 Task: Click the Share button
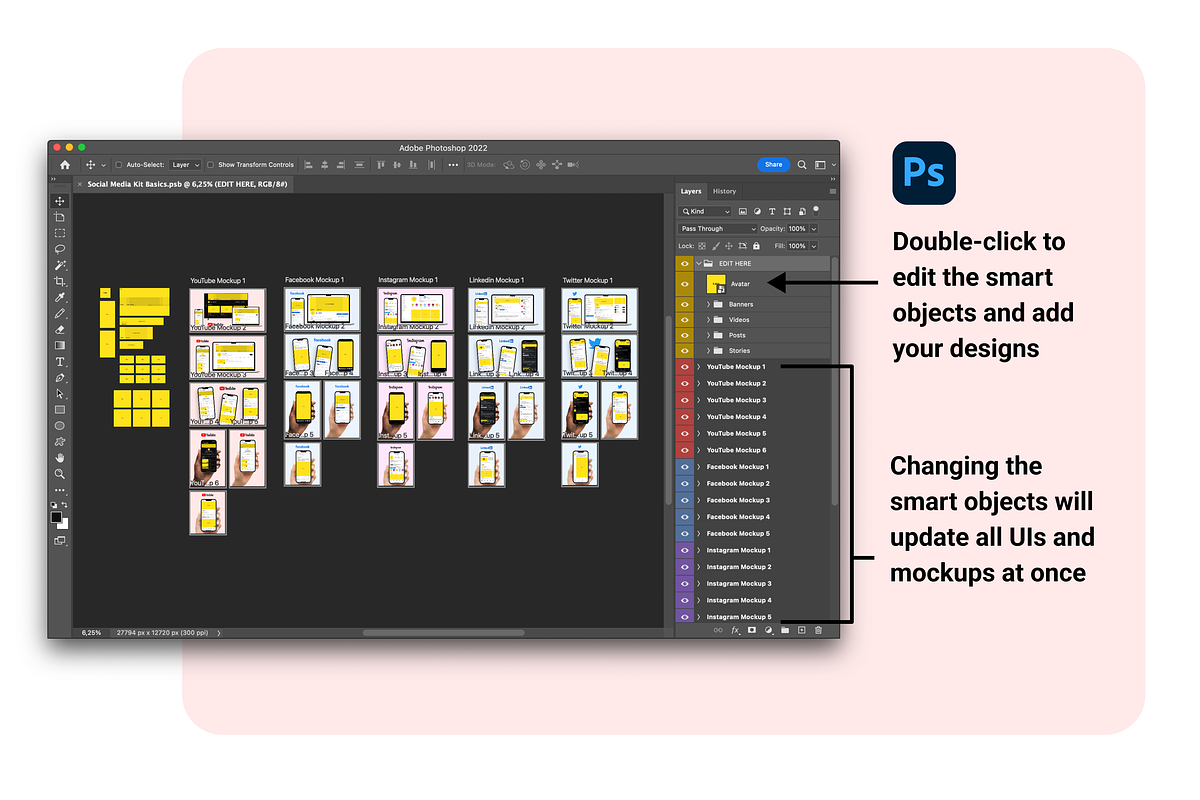774,164
